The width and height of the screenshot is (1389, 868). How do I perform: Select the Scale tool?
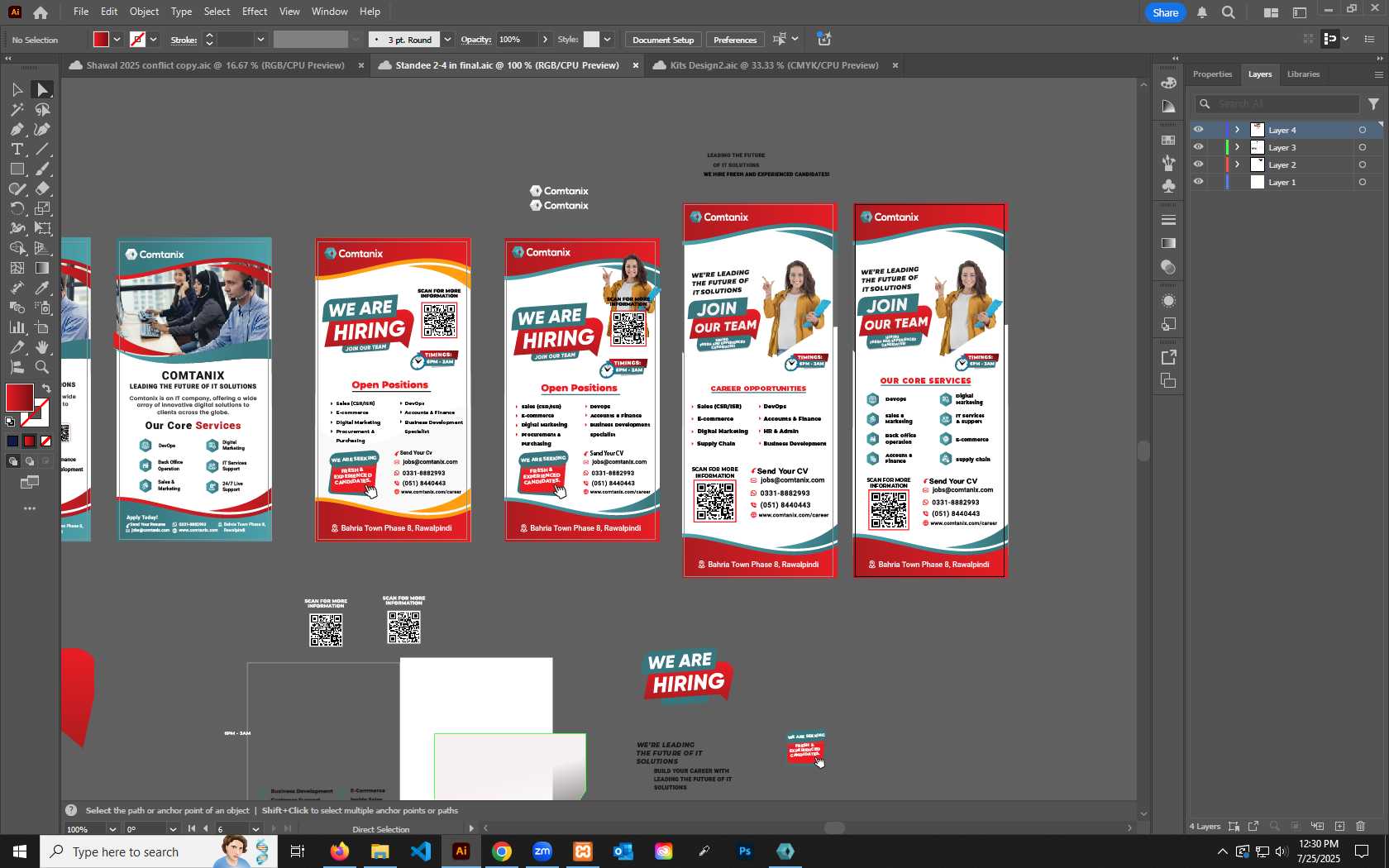42,208
